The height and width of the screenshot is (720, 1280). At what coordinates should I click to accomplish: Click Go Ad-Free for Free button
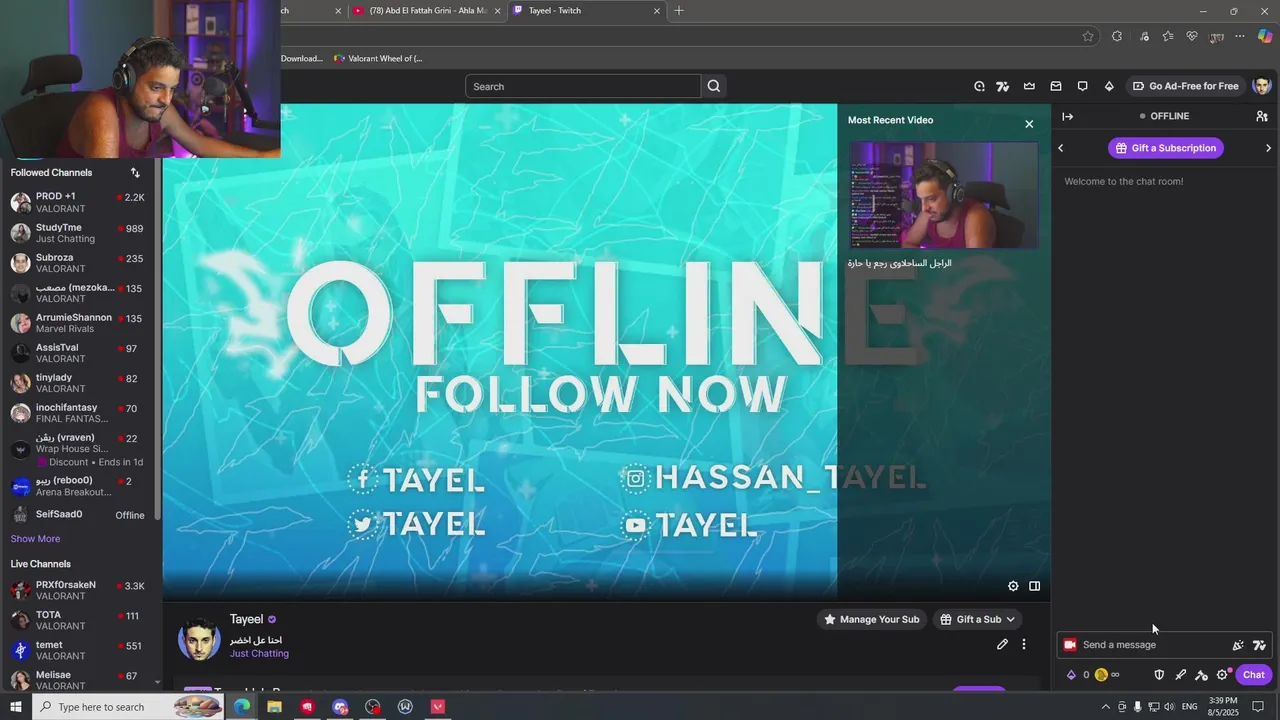coord(1185,86)
